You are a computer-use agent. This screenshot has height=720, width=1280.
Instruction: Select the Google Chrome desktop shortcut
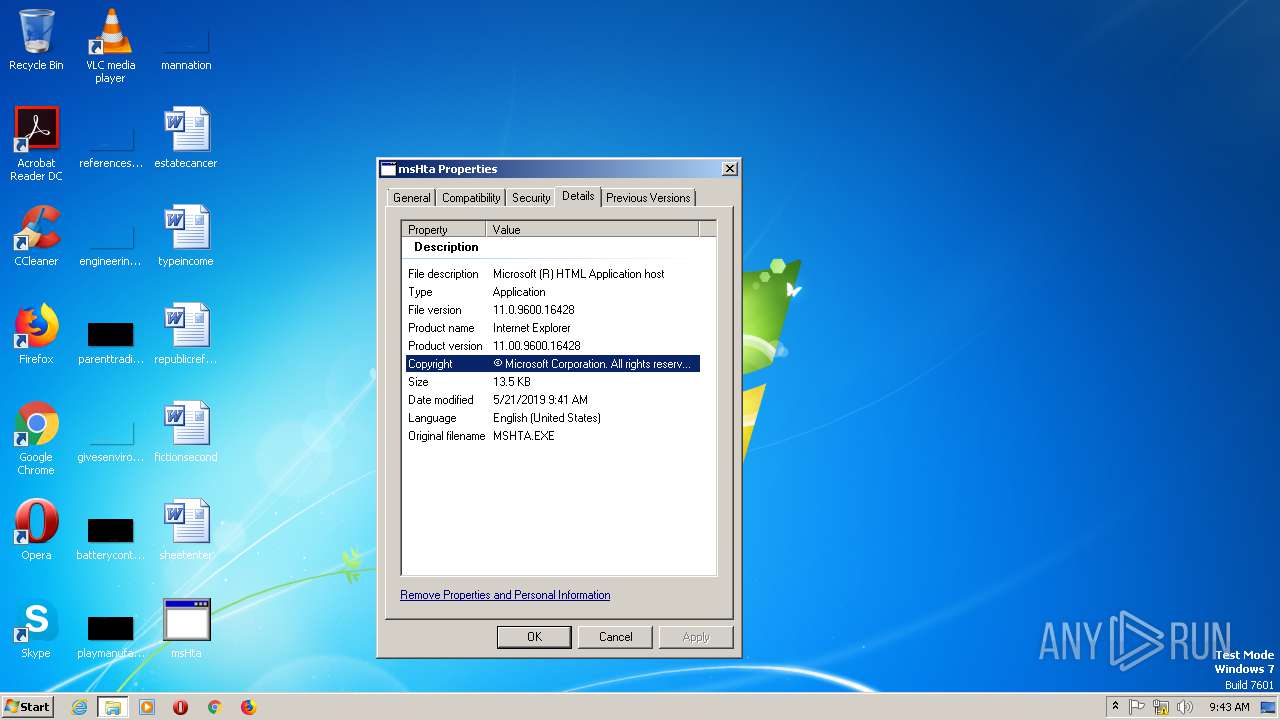click(36, 438)
